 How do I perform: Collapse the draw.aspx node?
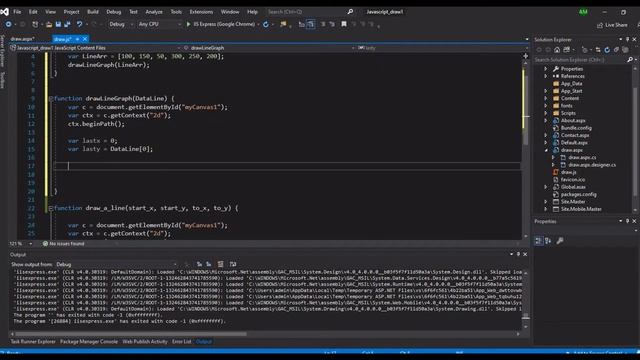pyautogui.click(x=546, y=150)
